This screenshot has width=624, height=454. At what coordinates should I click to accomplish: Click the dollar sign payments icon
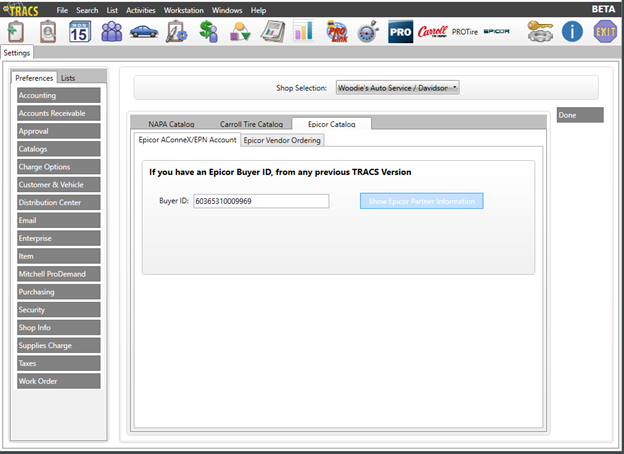coord(209,31)
